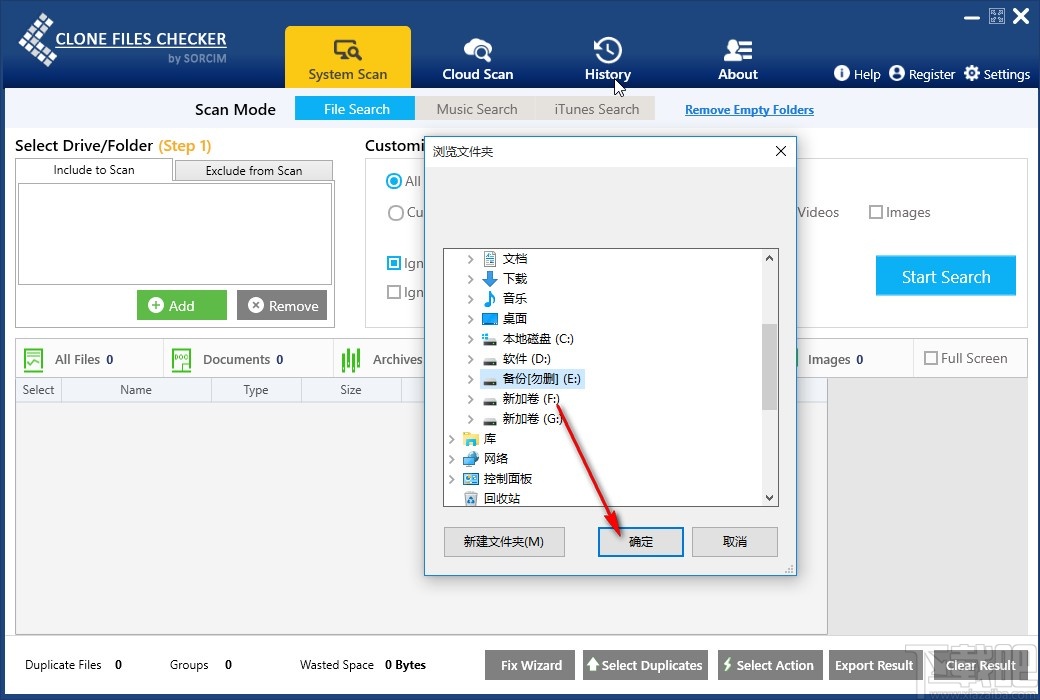Close the 浏览文件夹 dialog
1040x700 pixels.
(781, 151)
